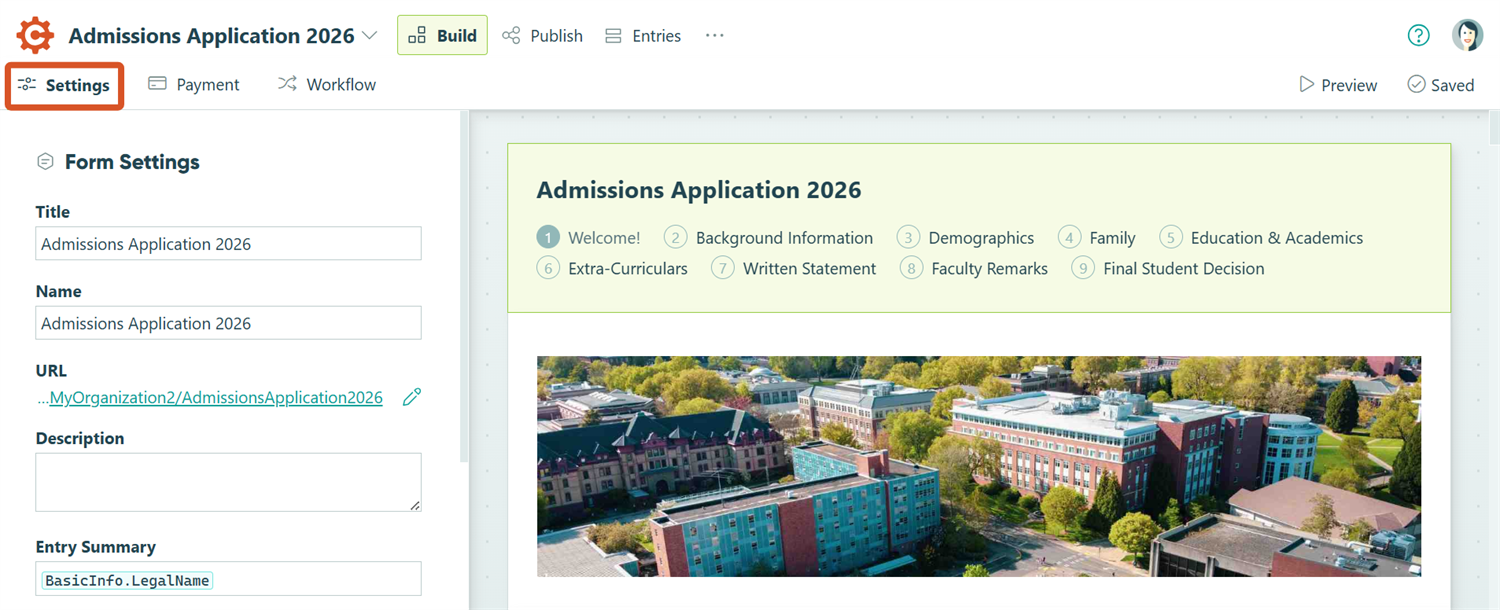The width and height of the screenshot is (1500, 610).
Task: Select the Settings tab
Action: click(64, 85)
